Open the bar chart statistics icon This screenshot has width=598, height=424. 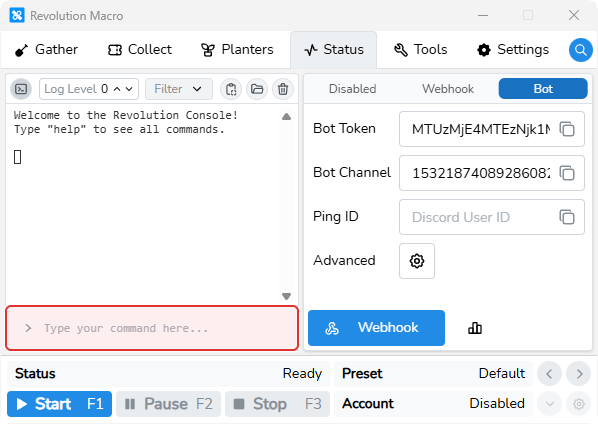coord(475,328)
